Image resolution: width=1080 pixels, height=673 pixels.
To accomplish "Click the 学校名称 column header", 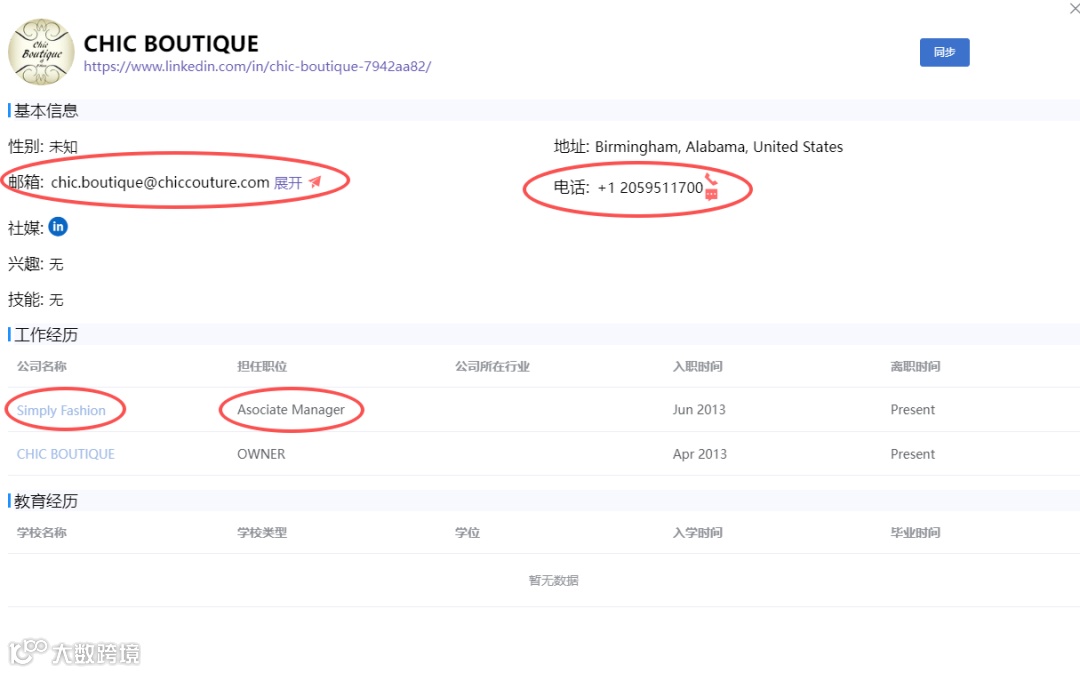I will [41, 532].
